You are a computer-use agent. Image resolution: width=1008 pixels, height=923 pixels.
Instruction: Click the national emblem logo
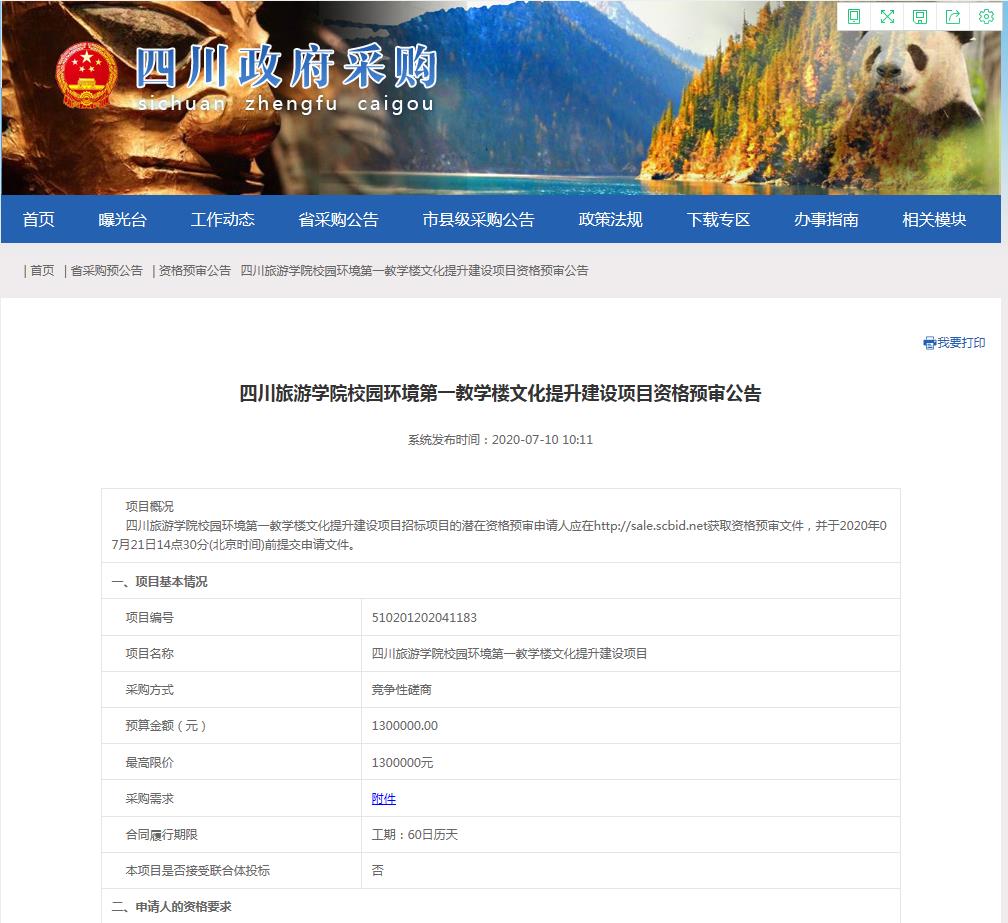coord(86,75)
